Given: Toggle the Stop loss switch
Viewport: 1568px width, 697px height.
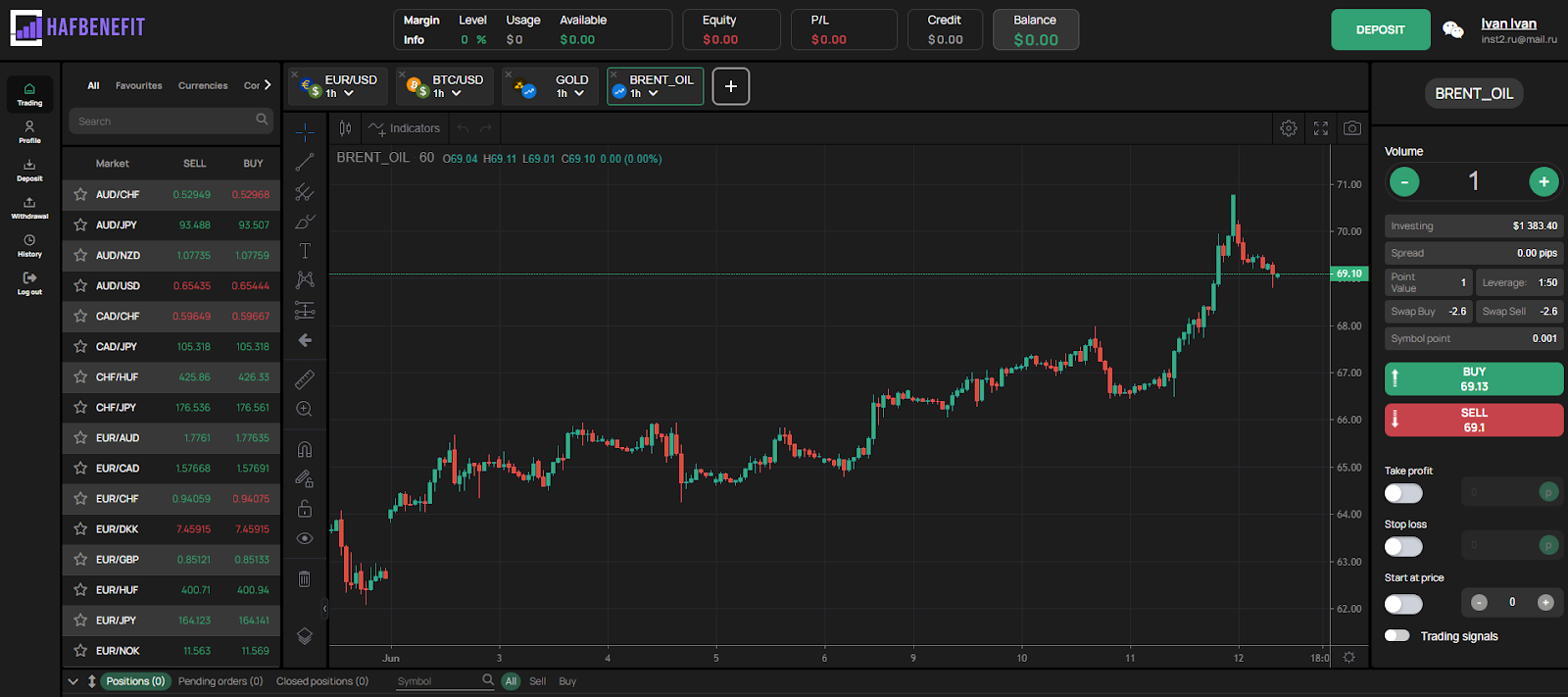Looking at the screenshot, I should tap(1403, 547).
